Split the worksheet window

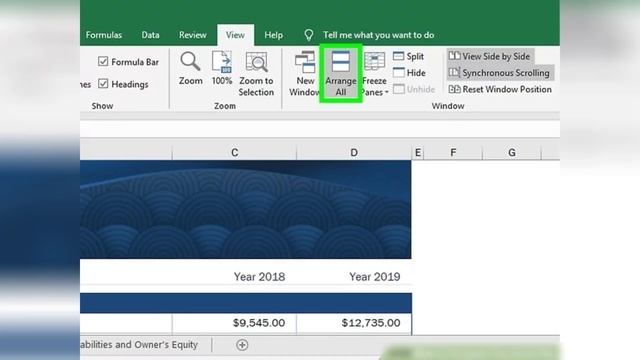[x=408, y=56]
